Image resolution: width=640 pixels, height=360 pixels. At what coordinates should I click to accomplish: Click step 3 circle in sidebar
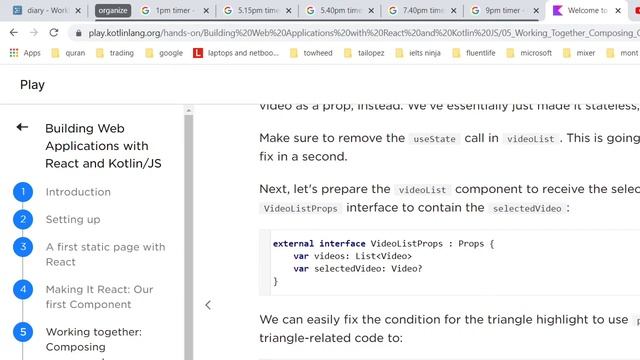tap(23, 247)
